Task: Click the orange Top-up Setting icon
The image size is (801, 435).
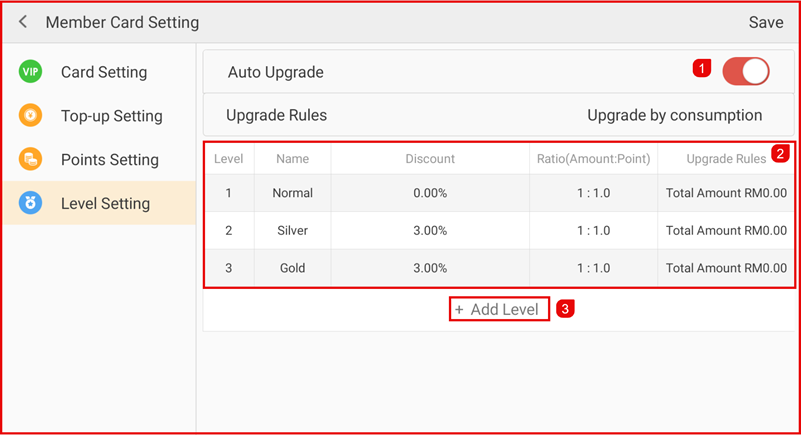Action: [31, 116]
